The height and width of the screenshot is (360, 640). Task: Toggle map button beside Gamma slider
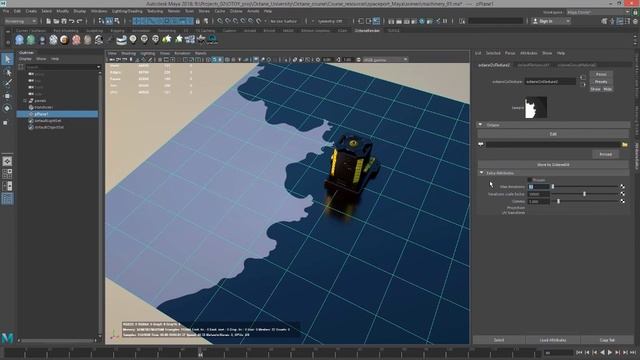pyautogui.click(x=622, y=201)
